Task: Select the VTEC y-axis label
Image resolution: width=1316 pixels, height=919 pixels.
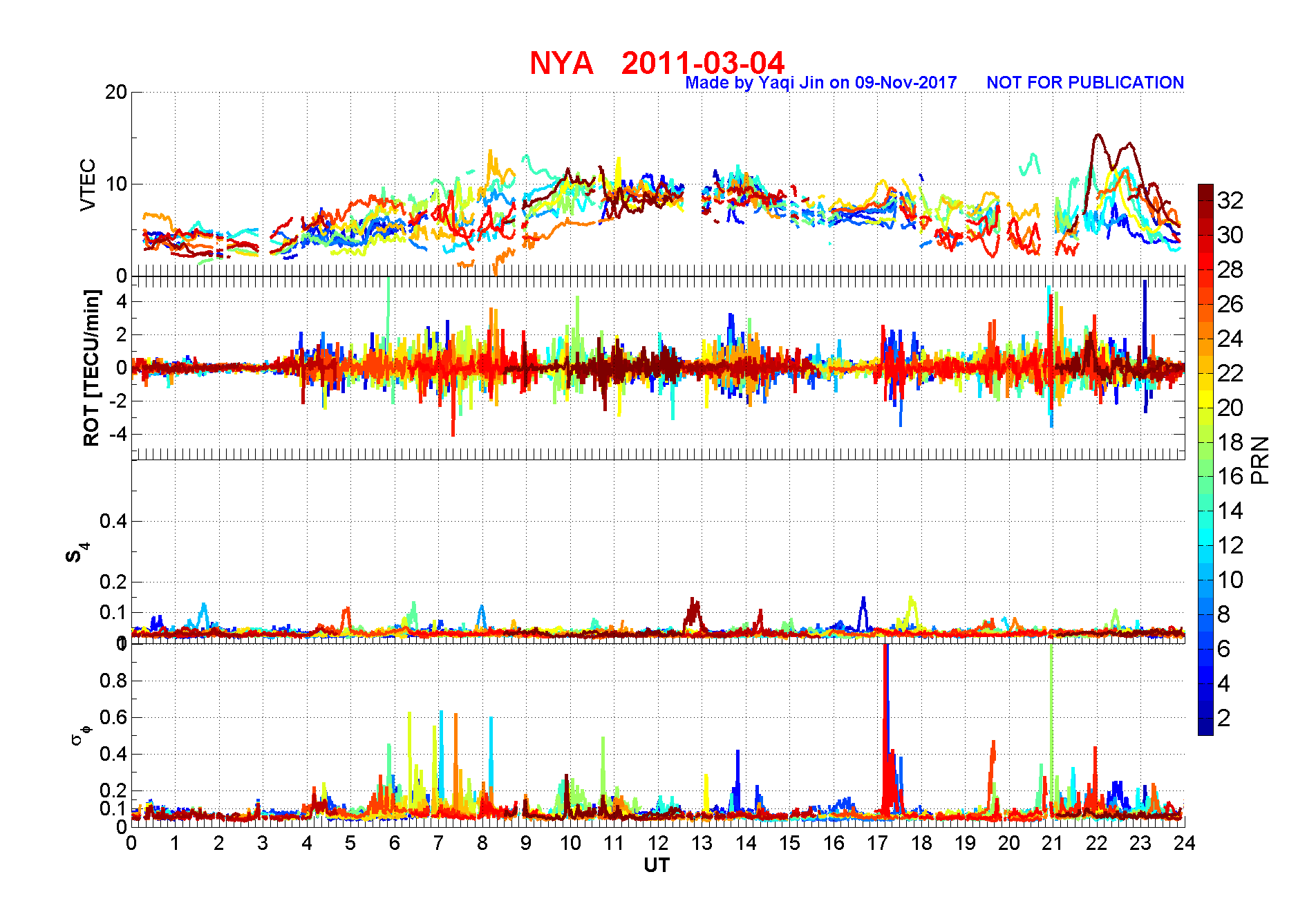Action: click(88, 184)
